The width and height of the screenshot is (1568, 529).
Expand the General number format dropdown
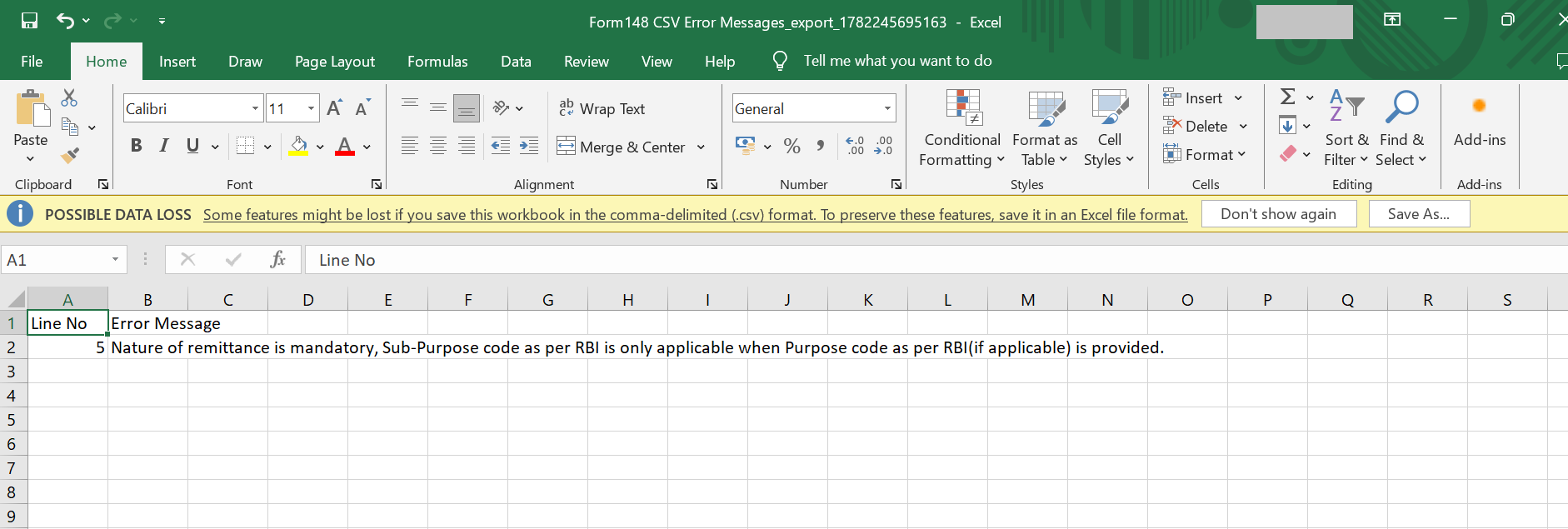coord(888,108)
